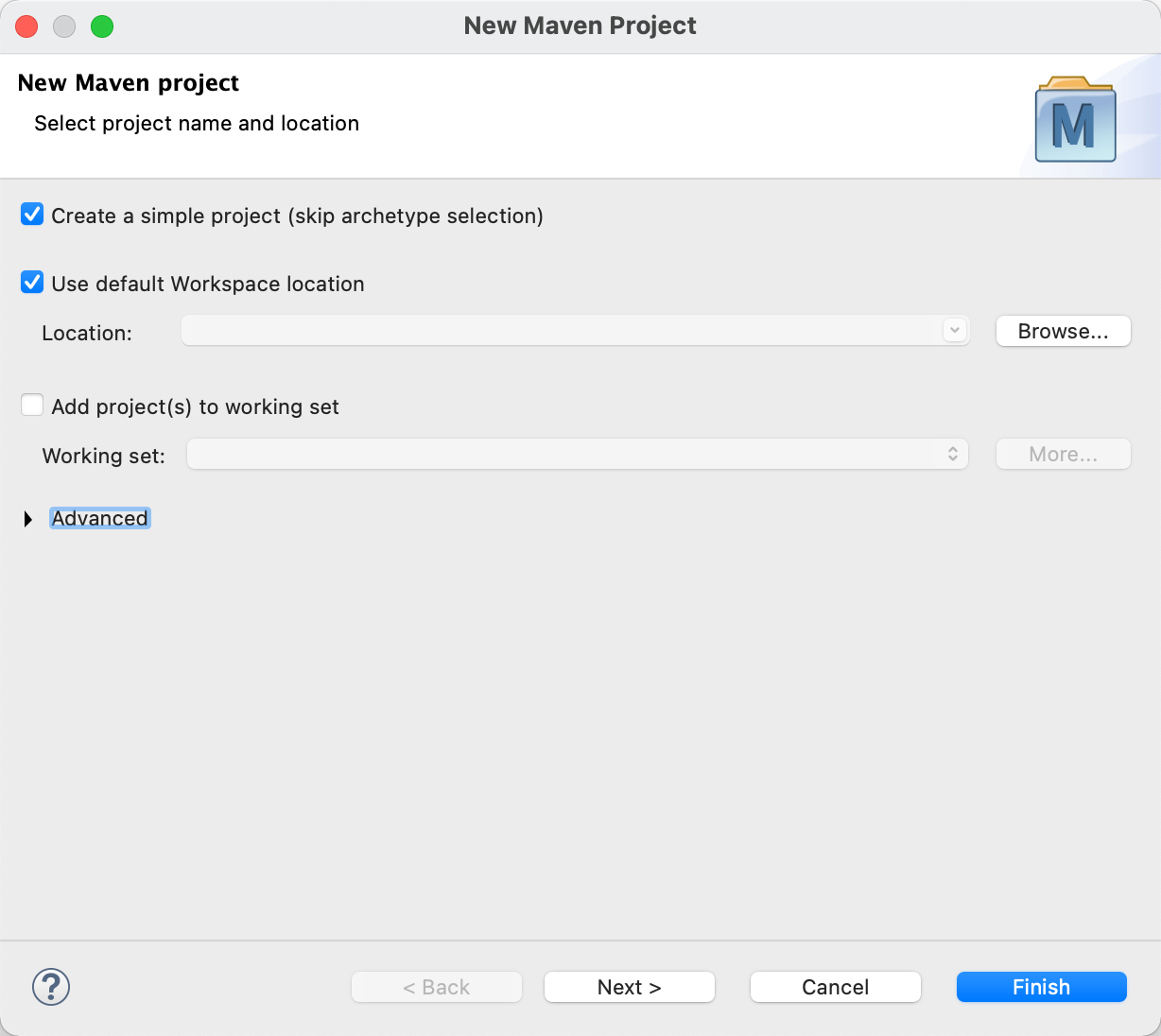Click the Browse... button
This screenshot has height=1036, width=1161.
point(1064,331)
